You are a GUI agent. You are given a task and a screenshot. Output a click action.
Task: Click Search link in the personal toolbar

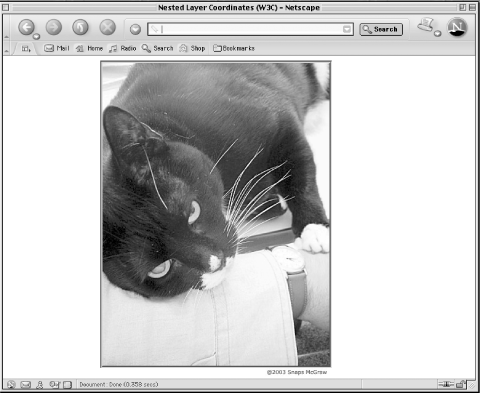coord(157,48)
